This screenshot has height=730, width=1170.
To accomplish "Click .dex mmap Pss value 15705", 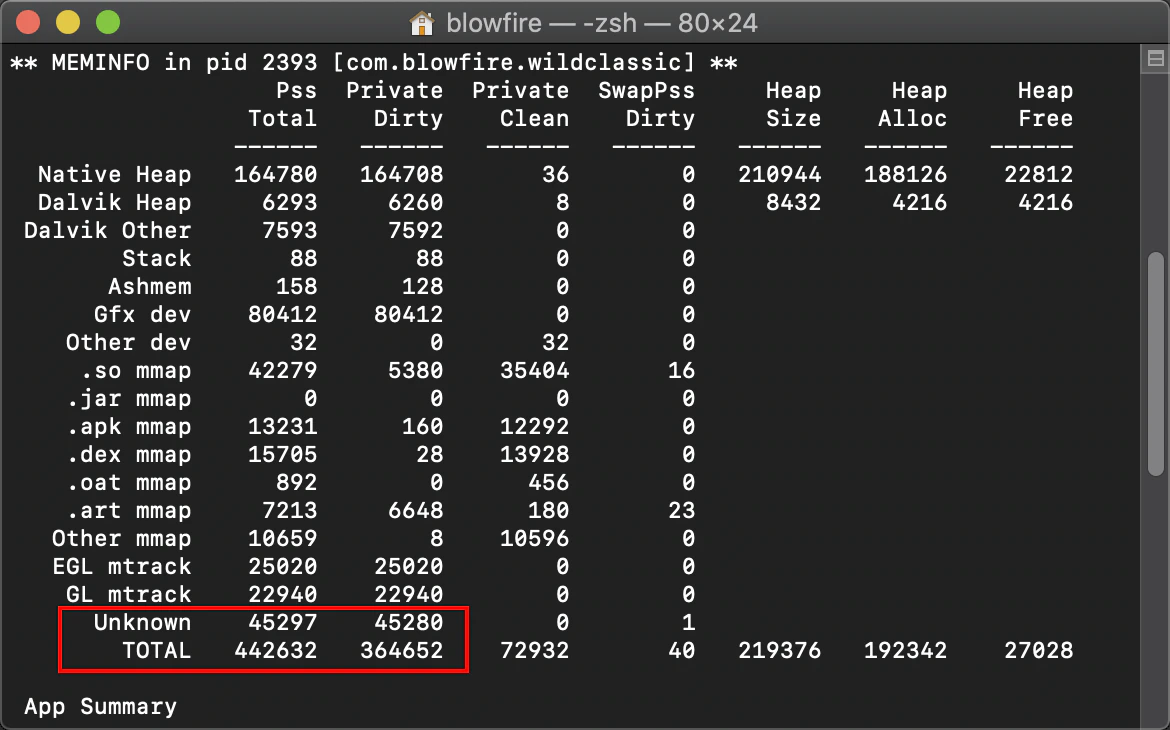I will (x=283, y=454).
